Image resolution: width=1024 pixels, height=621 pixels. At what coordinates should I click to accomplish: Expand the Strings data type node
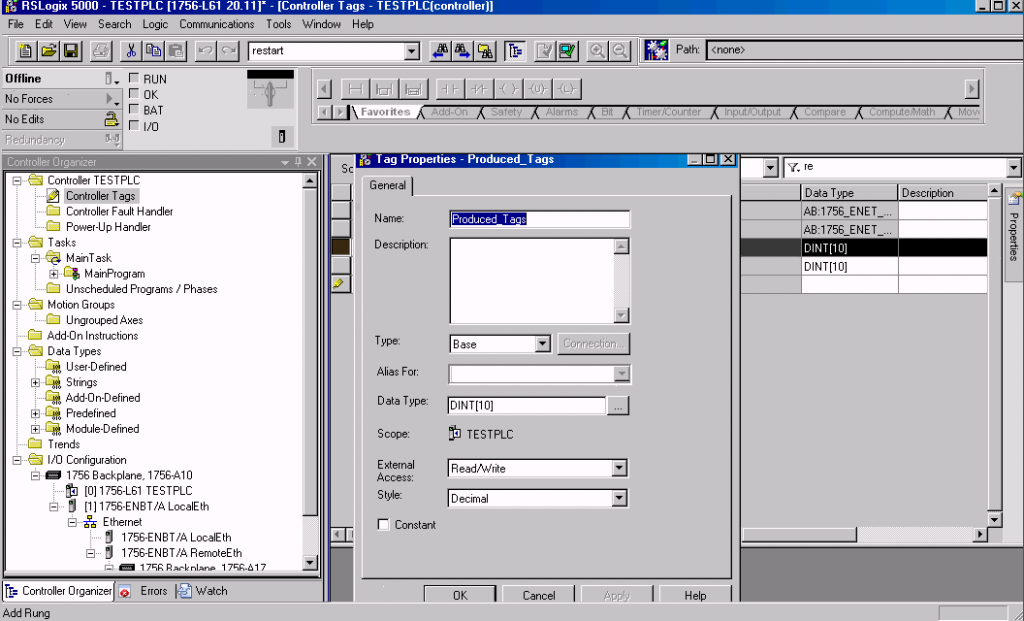coord(36,382)
